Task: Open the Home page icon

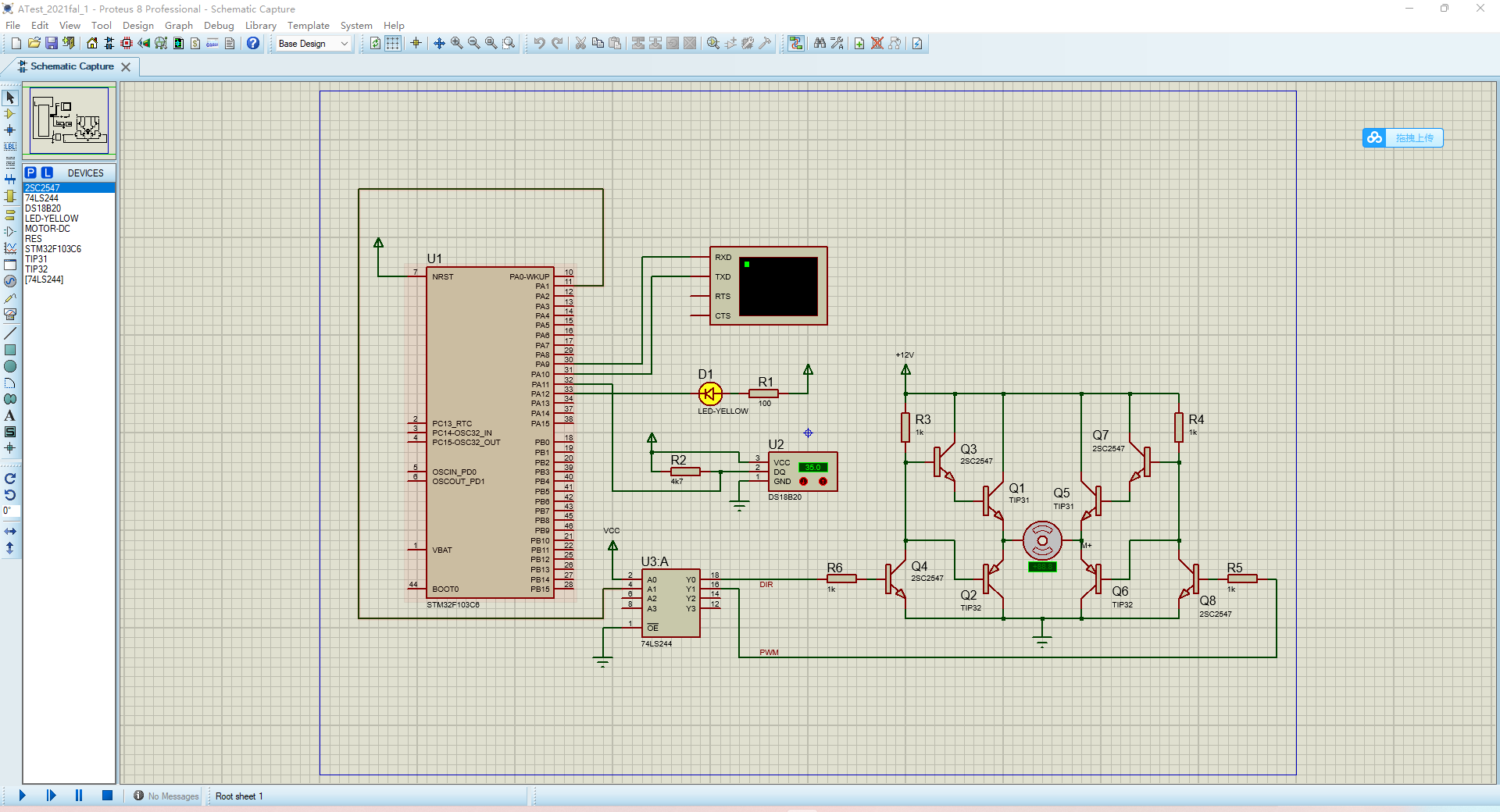Action: [92, 44]
